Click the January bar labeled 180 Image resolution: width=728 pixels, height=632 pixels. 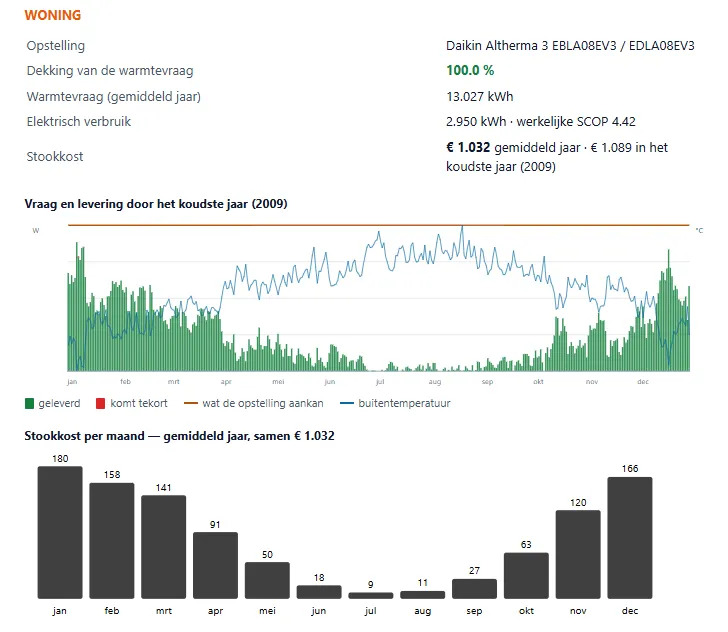(60, 532)
